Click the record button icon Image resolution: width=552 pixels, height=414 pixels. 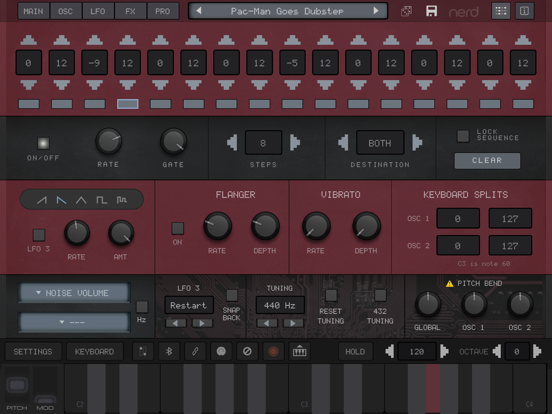click(x=273, y=351)
